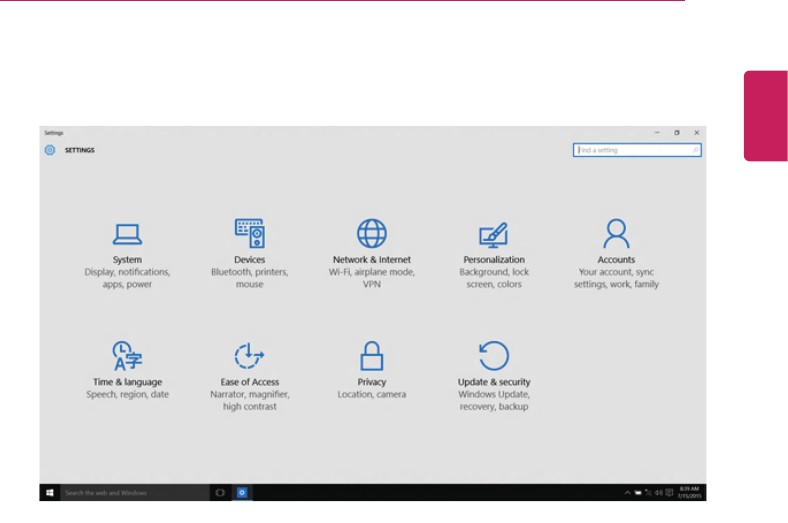Open the Windows Start button
The image size is (788, 523).
(x=50, y=493)
